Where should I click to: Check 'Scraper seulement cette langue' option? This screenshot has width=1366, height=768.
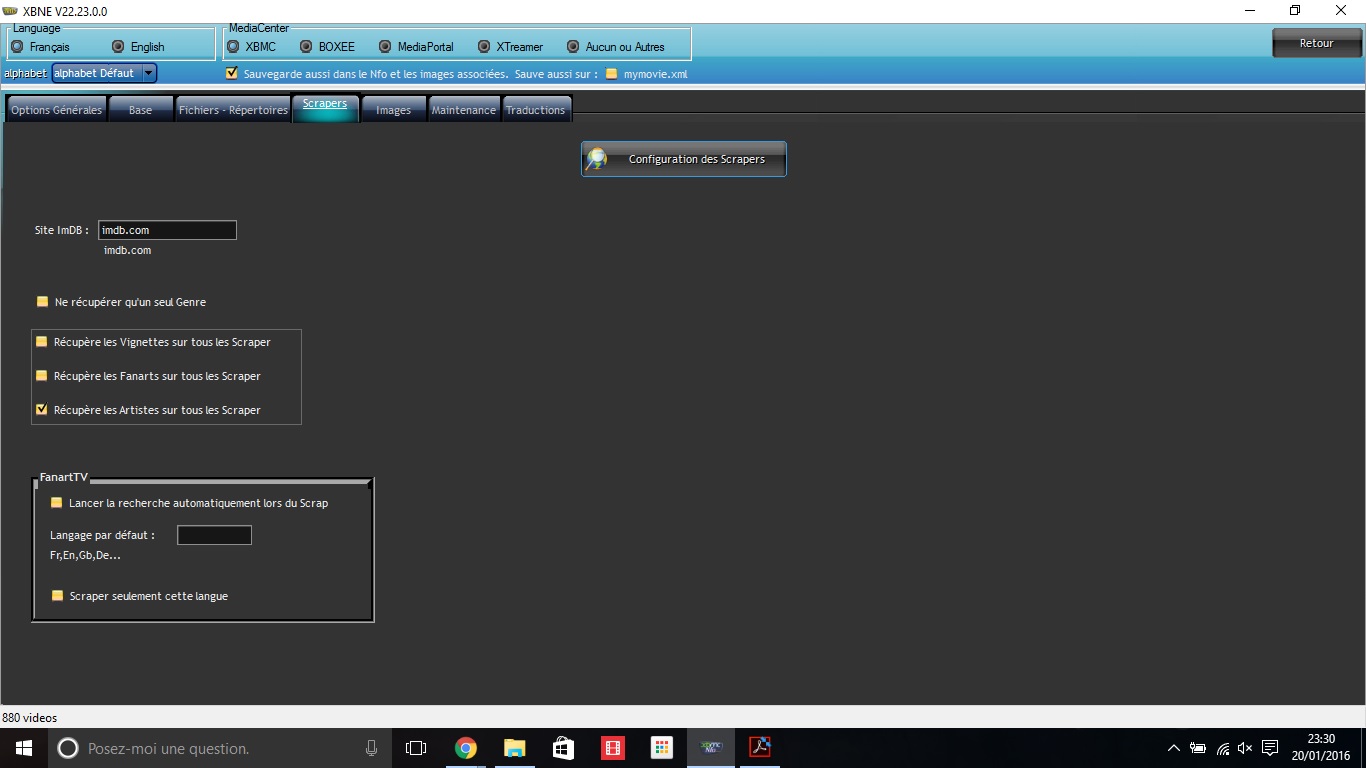pyautogui.click(x=57, y=596)
